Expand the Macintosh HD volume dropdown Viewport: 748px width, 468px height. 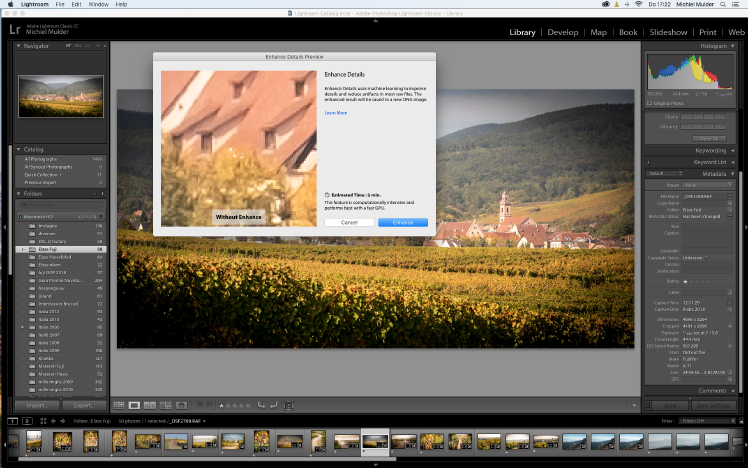(101, 217)
